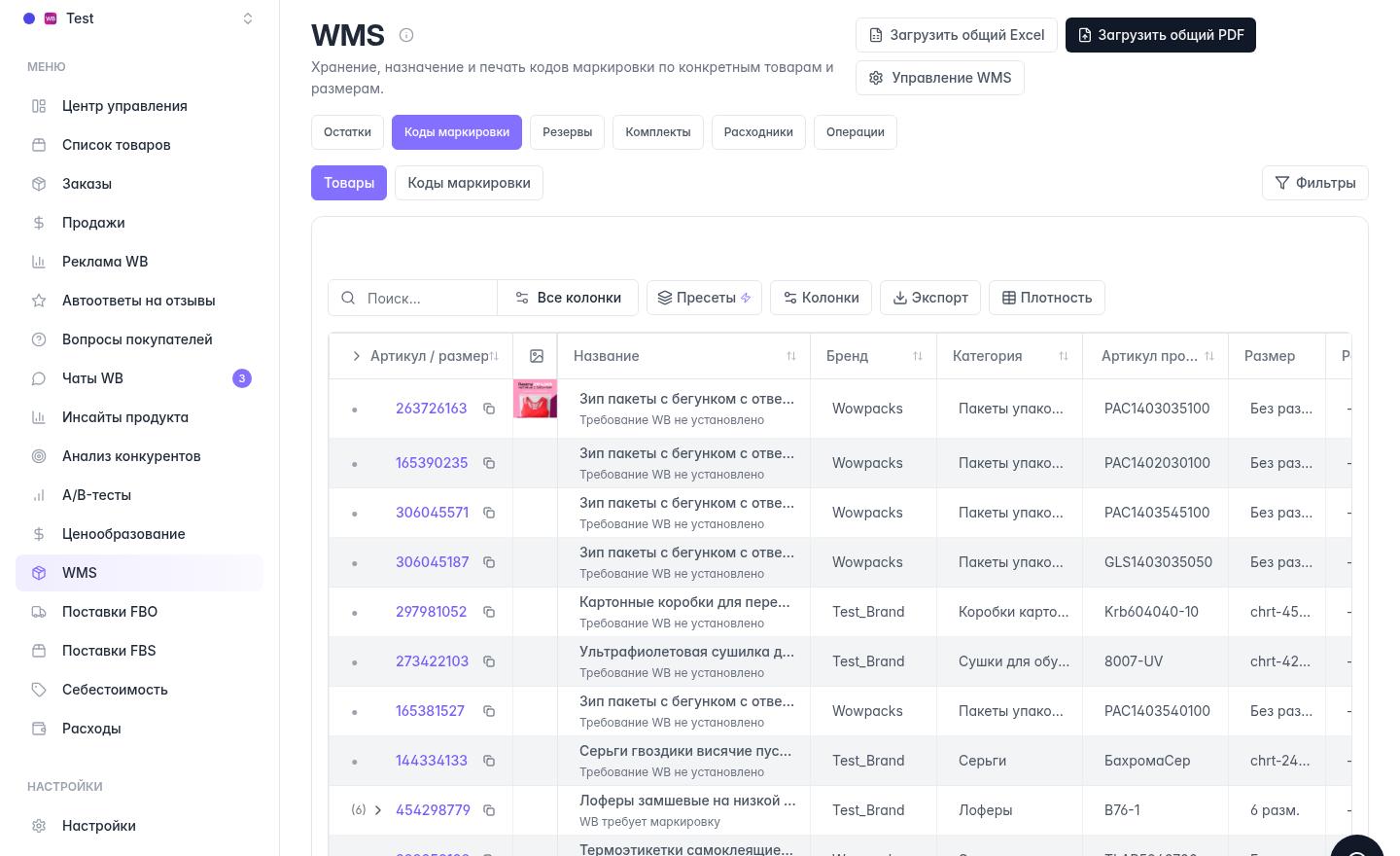Click the image column header icon
1400x856 pixels.
click(536, 356)
